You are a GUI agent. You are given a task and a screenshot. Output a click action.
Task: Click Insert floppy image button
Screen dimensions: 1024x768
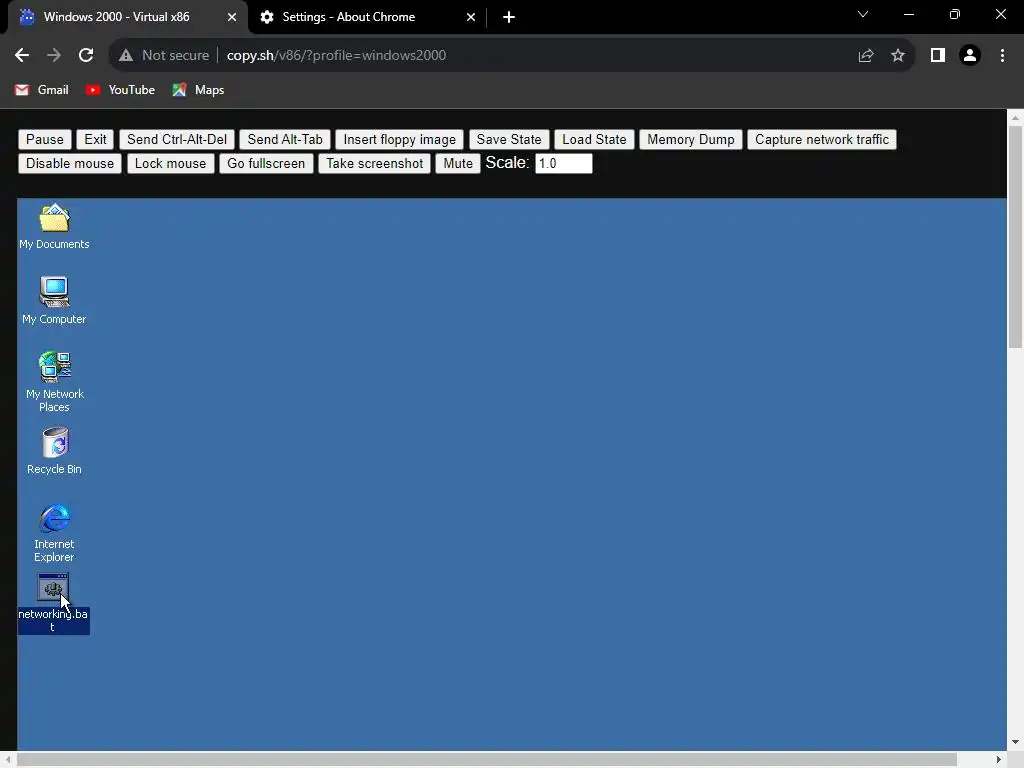coord(400,140)
